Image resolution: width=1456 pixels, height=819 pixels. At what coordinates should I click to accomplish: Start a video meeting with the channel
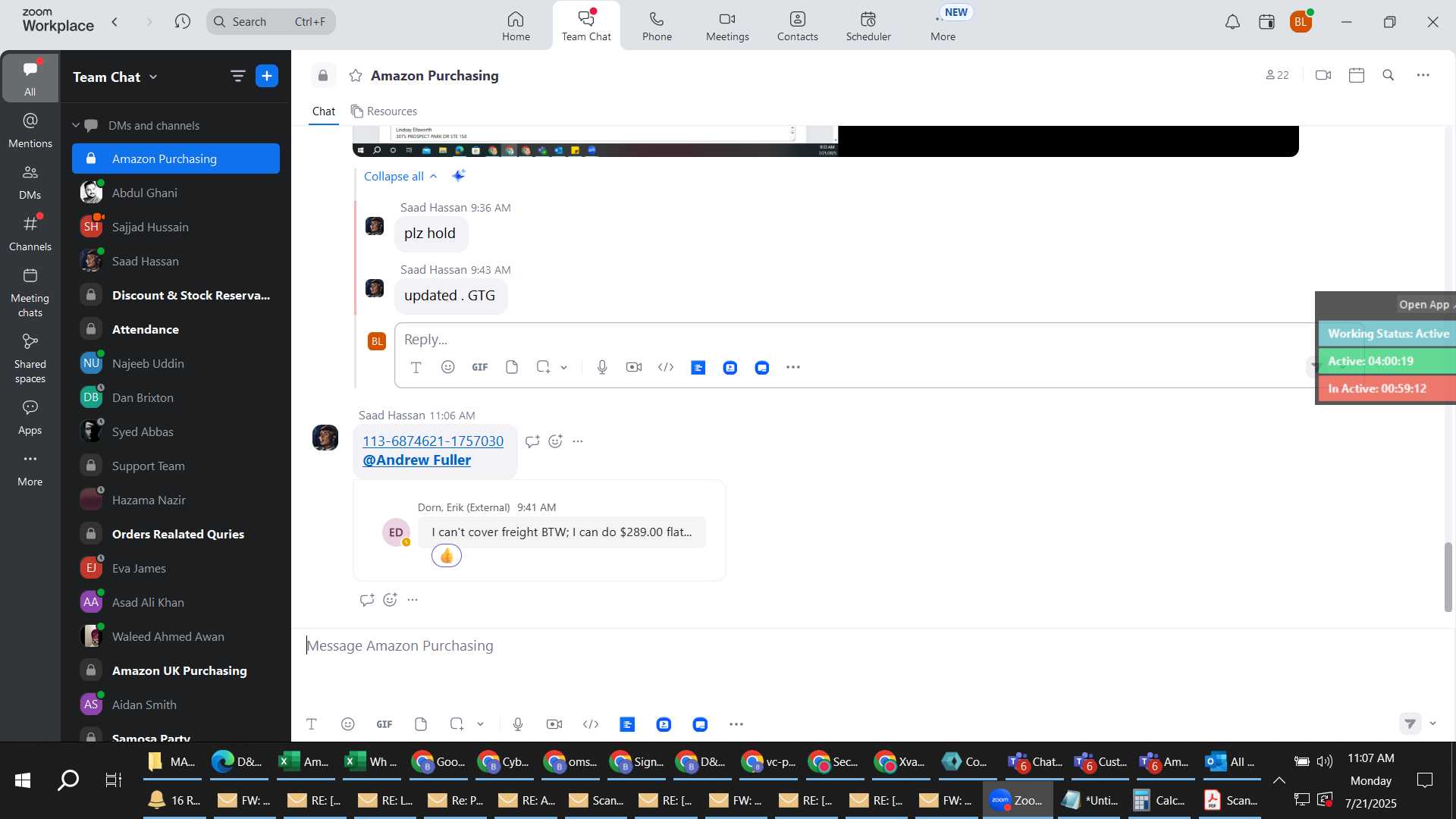pos(1323,75)
